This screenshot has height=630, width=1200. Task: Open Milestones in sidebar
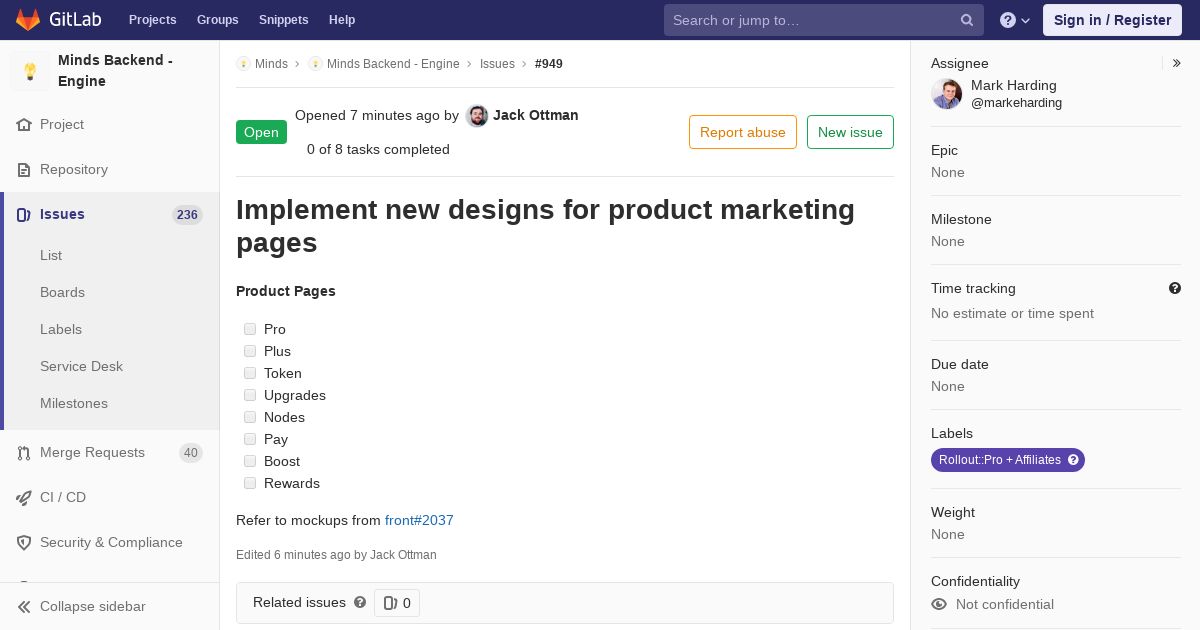point(74,403)
